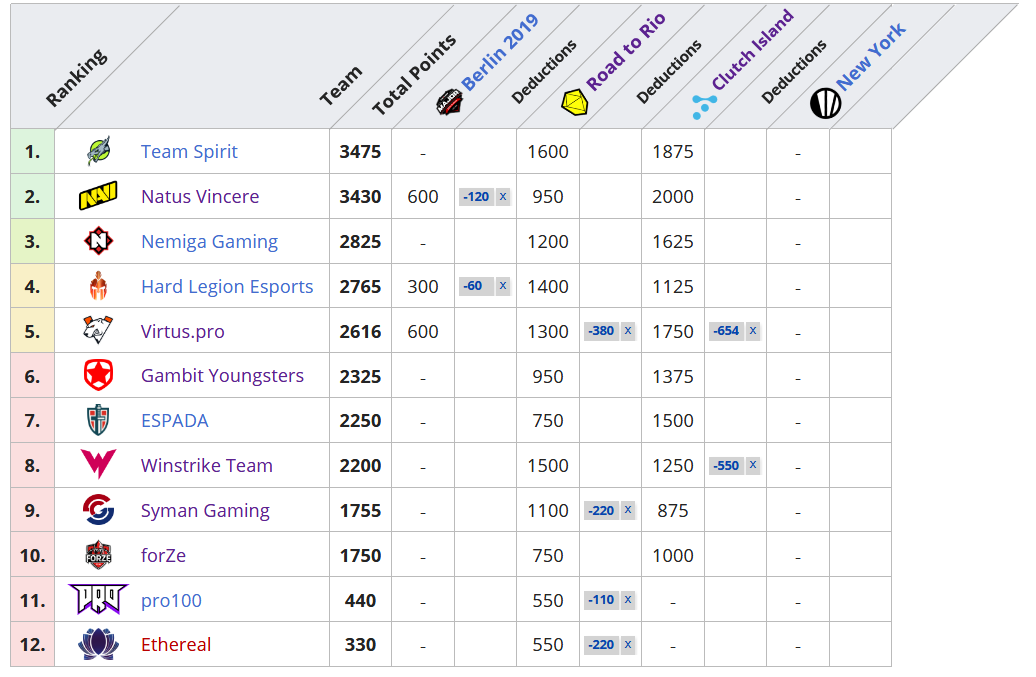Viewport: 1036px width, 677px height.
Task: Click the Berlin Major 2019 tournament icon
Action: coord(449,102)
